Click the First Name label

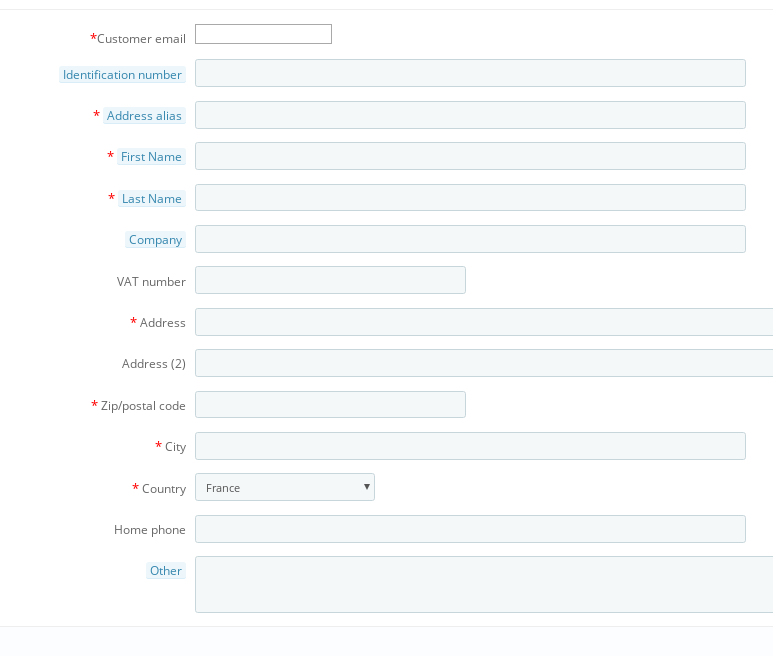[x=151, y=157]
